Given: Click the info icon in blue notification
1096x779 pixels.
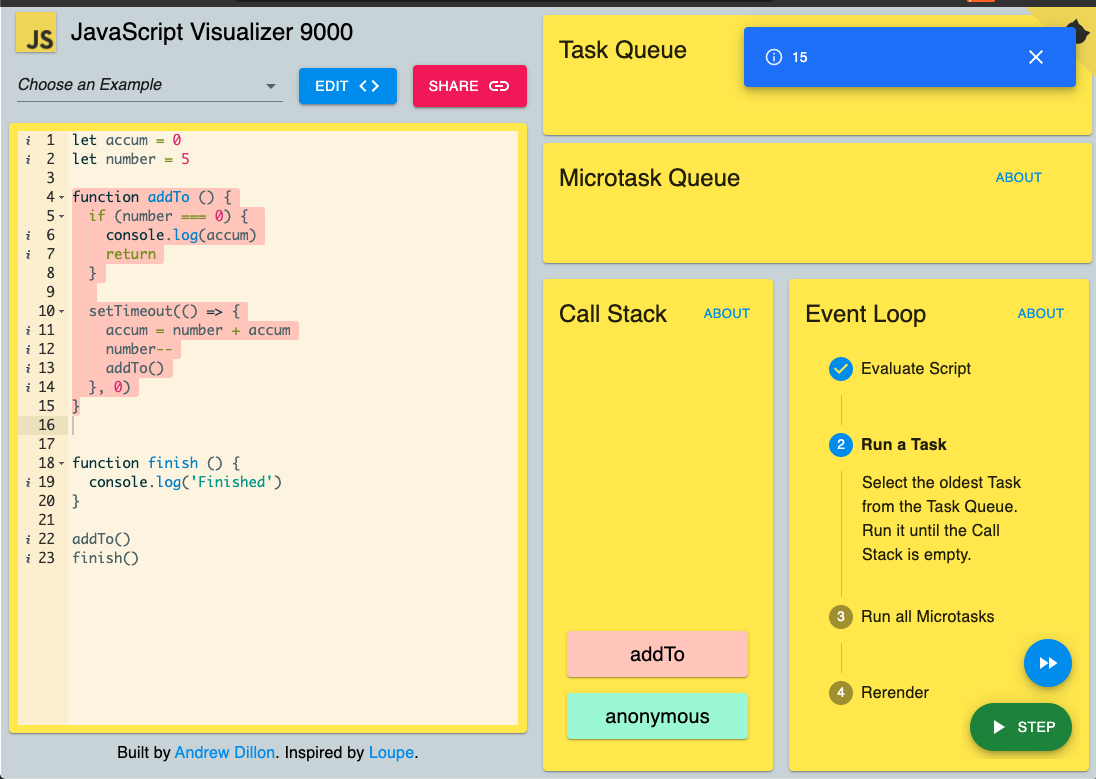Looking at the screenshot, I should [x=774, y=57].
